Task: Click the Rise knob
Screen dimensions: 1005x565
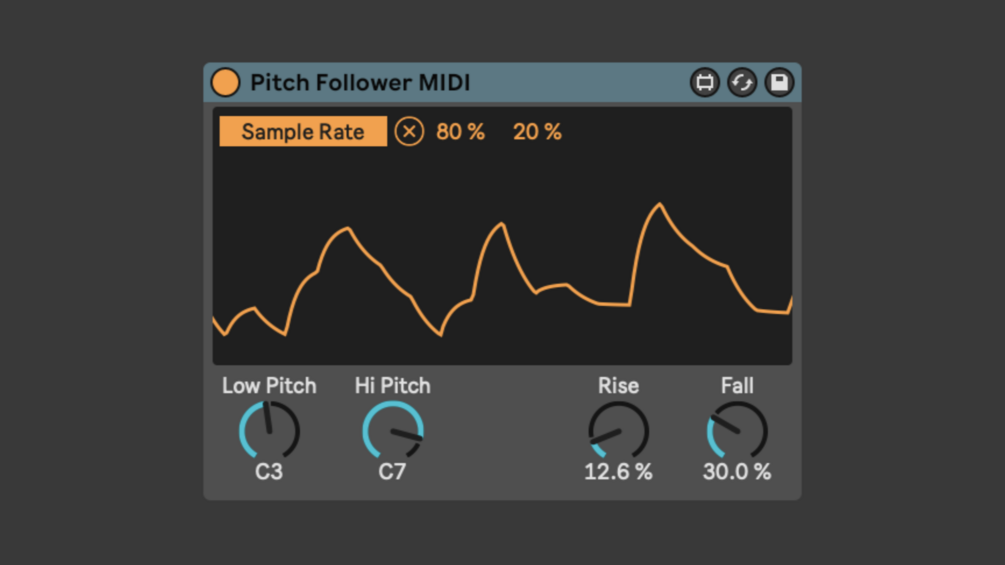Action: tap(619, 430)
